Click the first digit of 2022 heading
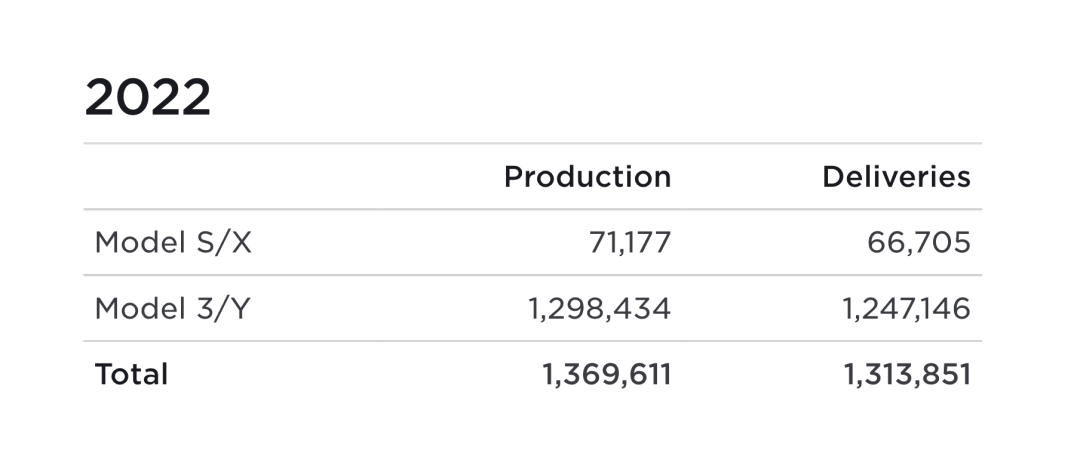This screenshot has width=1080, height=475. click(x=99, y=97)
